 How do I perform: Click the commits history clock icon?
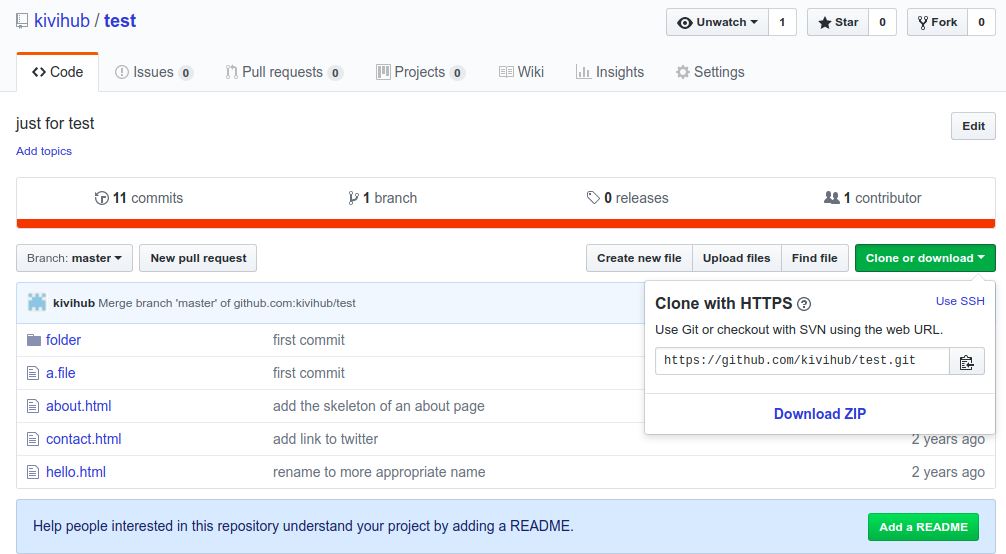click(101, 198)
